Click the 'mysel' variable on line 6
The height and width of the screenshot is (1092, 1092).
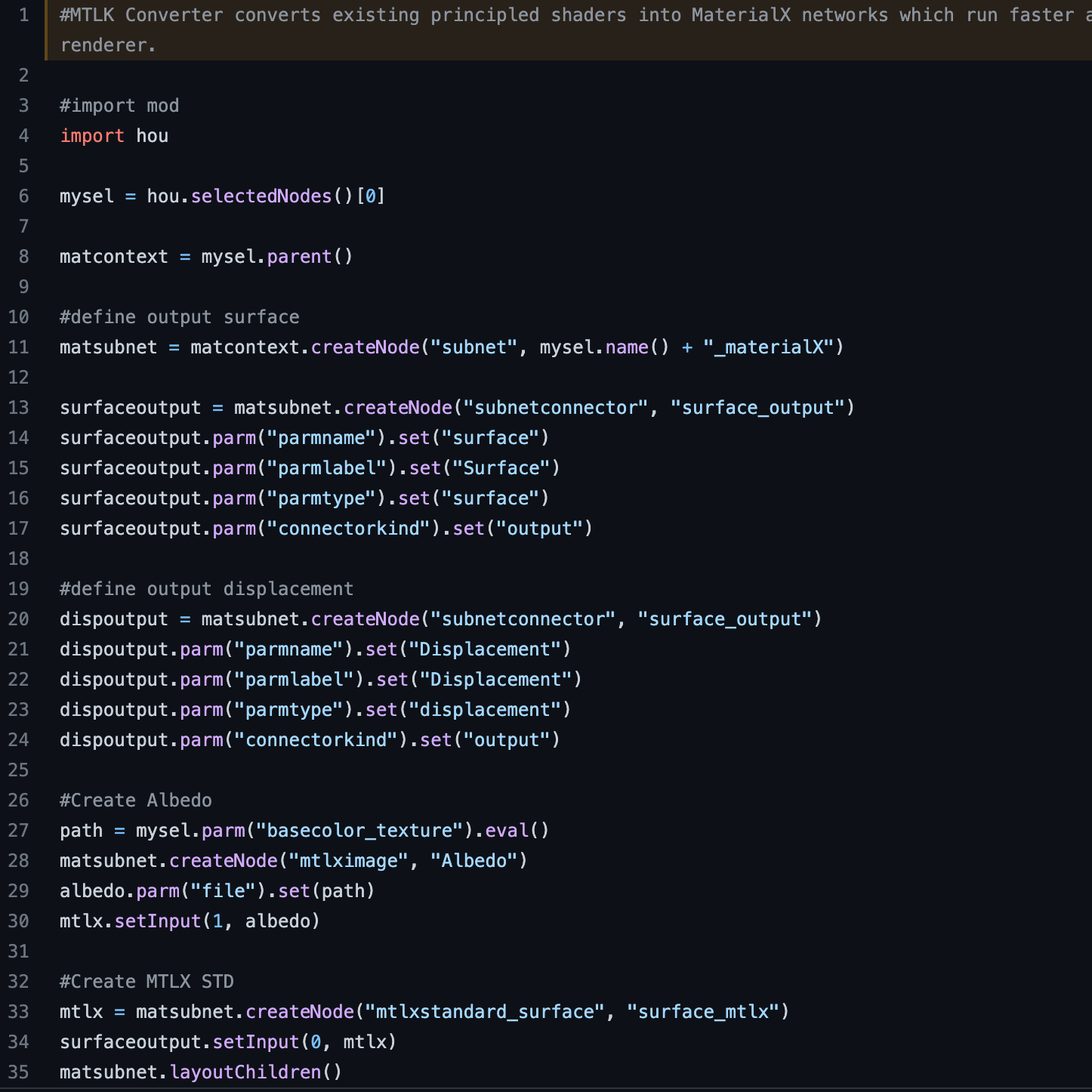coord(87,196)
